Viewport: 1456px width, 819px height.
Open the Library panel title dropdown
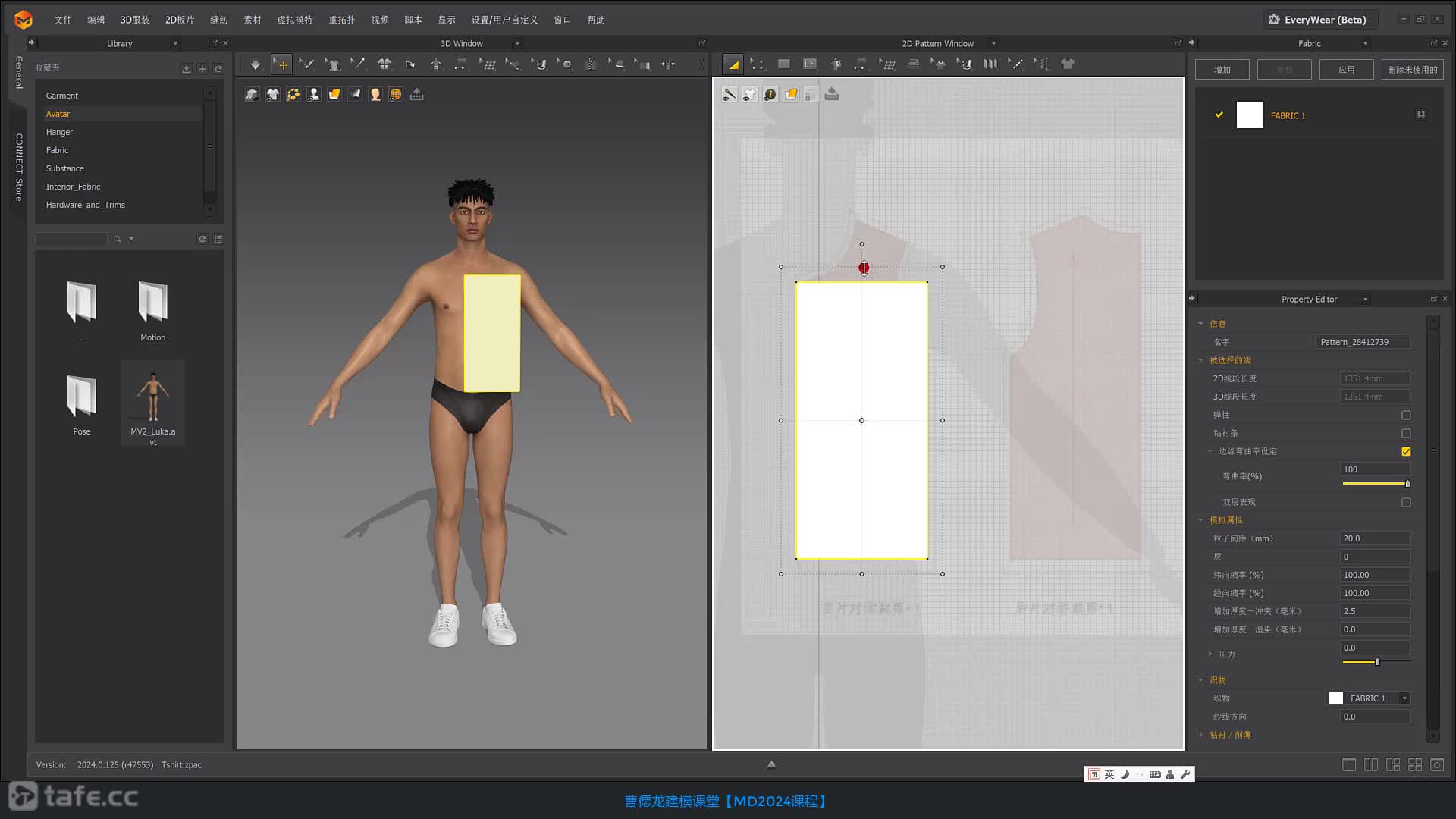175,44
